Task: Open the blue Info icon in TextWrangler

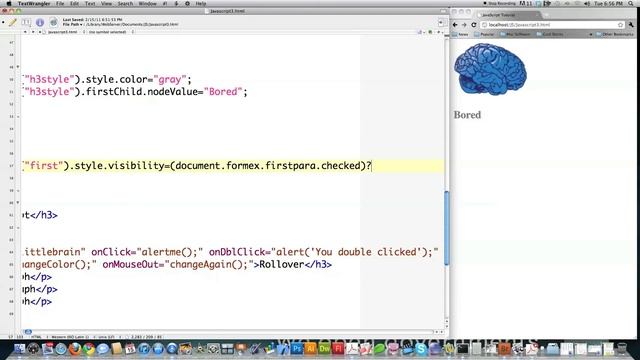Action: (x=40, y=22)
